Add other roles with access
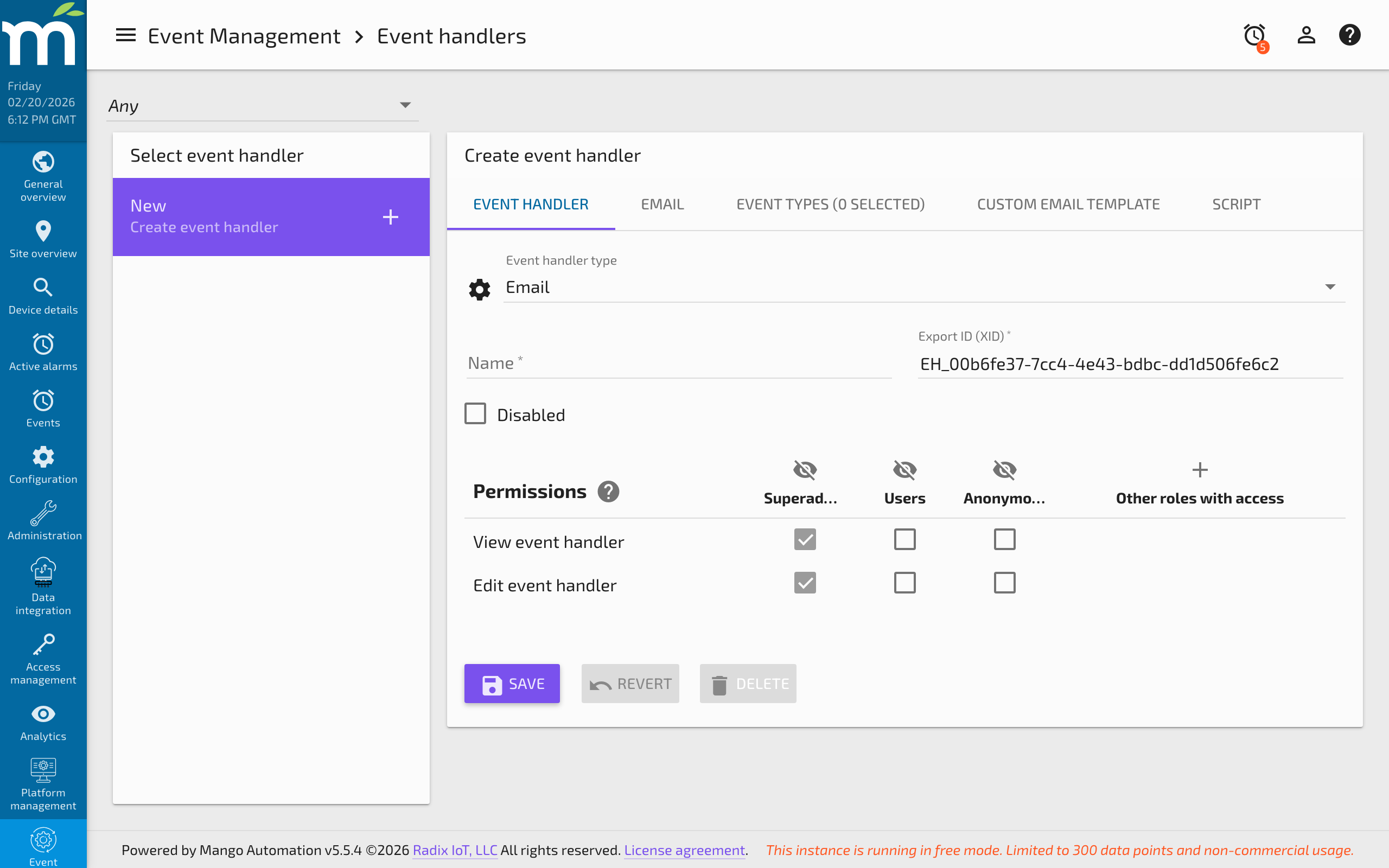The image size is (1389, 868). pos(1200,470)
